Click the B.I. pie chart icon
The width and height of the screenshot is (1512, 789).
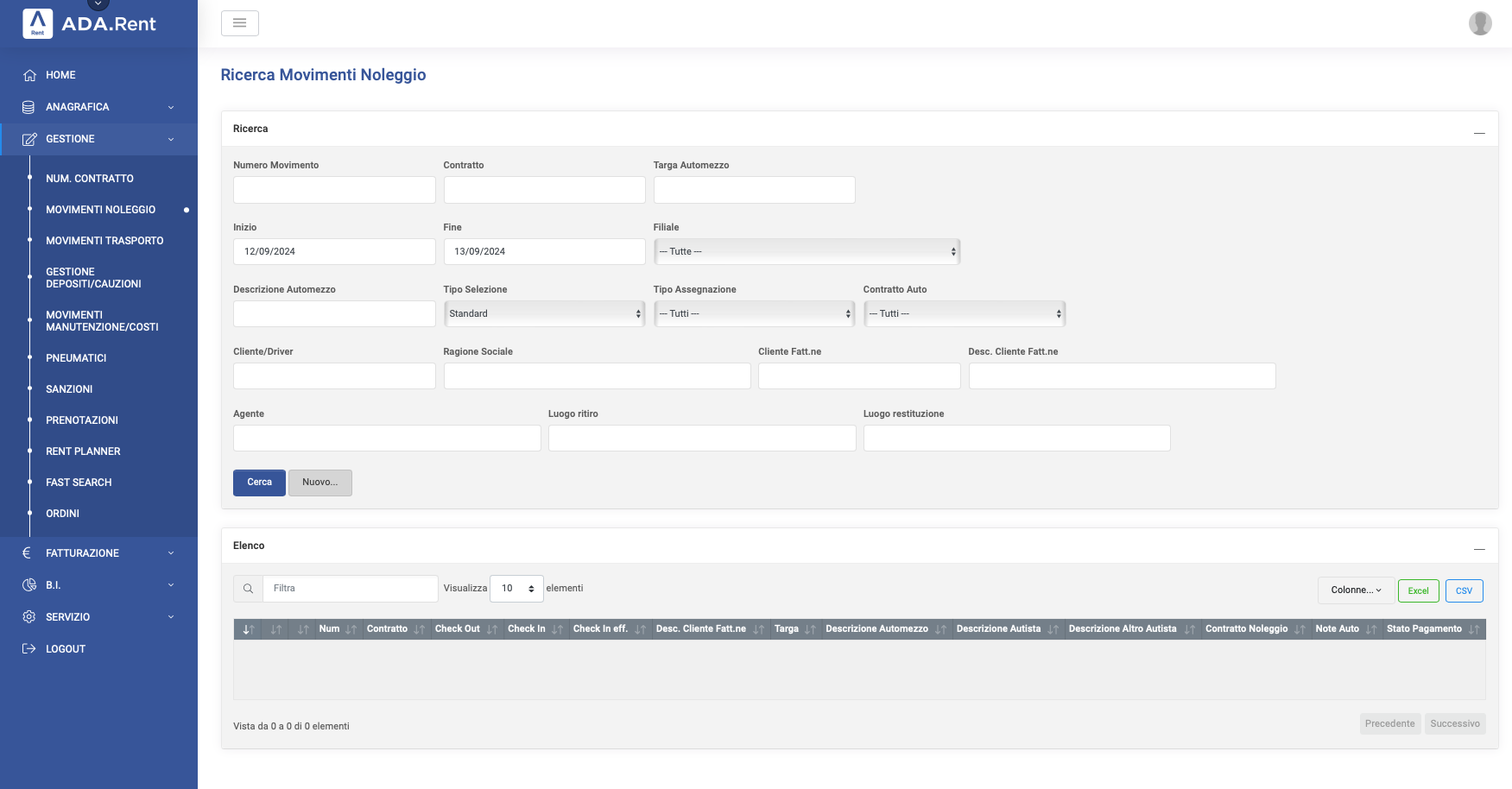(x=28, y=585)
